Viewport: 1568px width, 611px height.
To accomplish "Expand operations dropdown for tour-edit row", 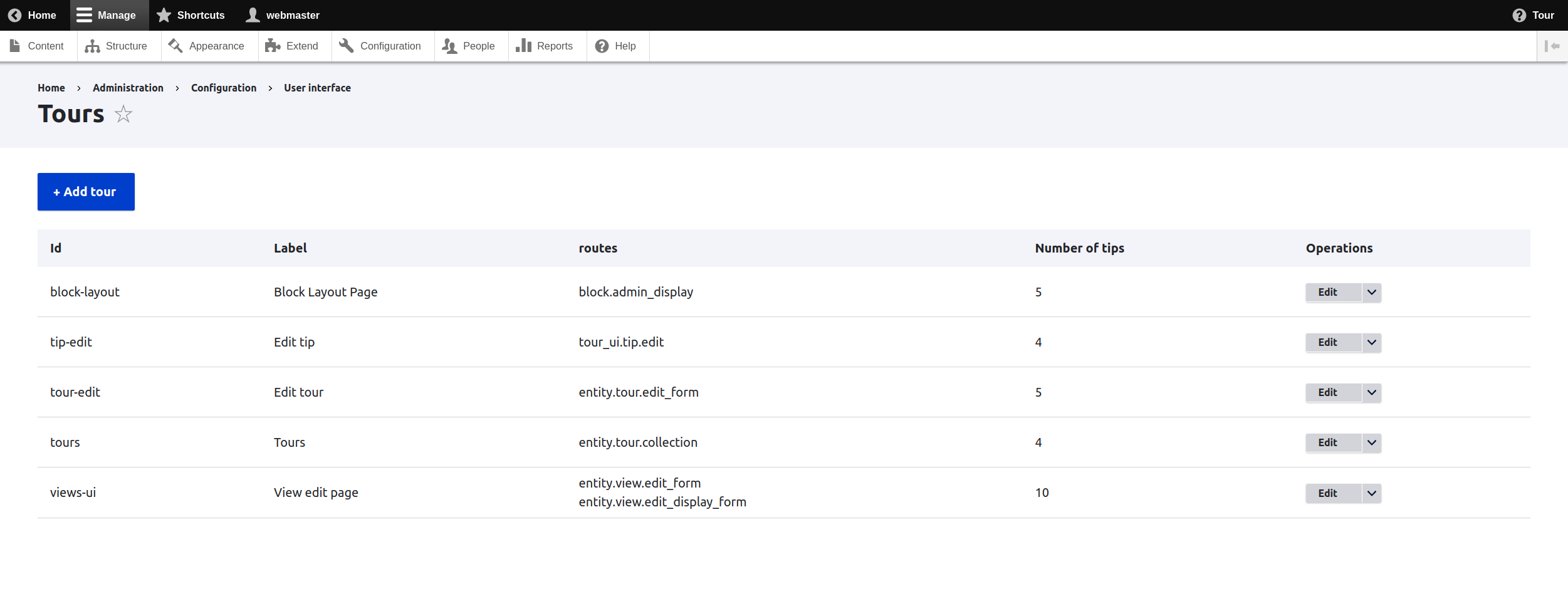I will (1371, 393).
